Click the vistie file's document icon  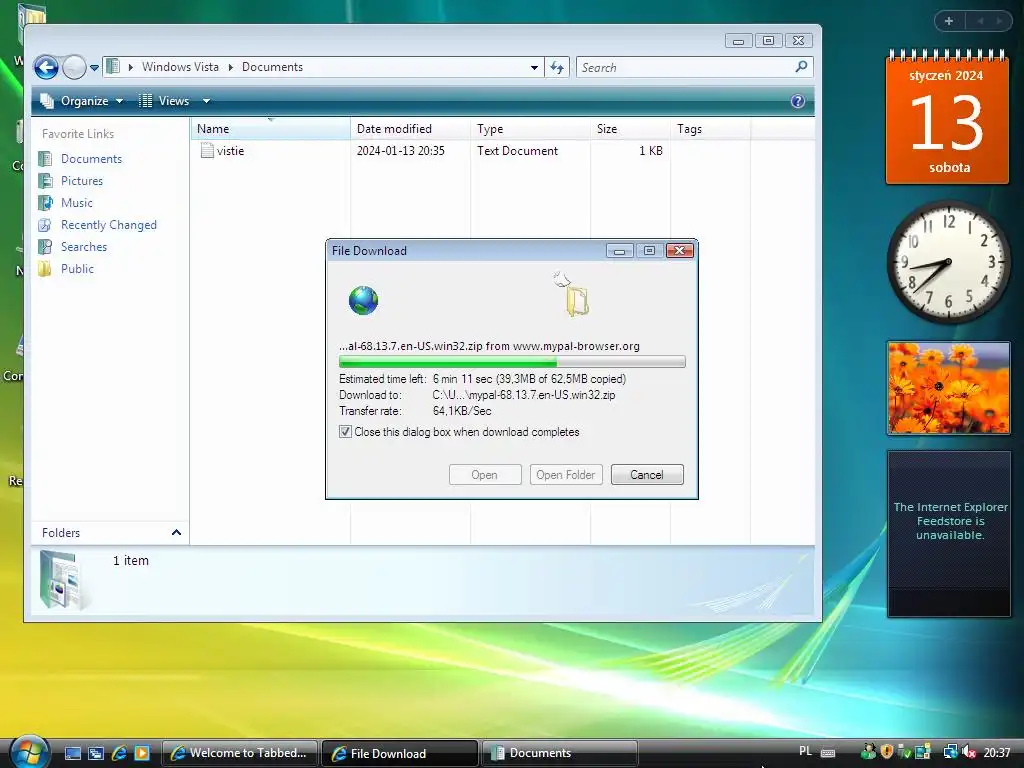click(x=207, y=151)
